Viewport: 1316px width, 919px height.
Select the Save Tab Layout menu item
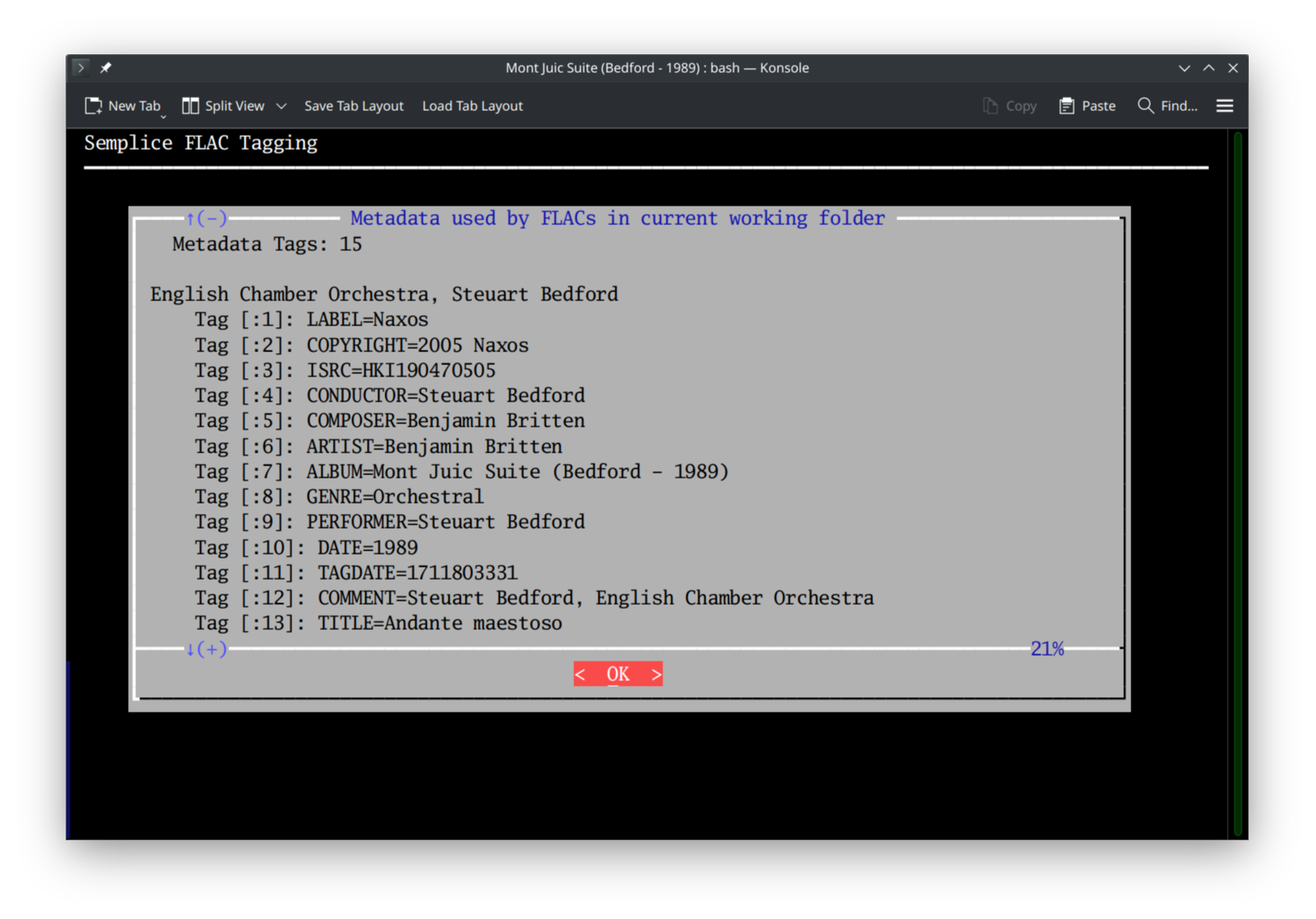pos(354,105)
